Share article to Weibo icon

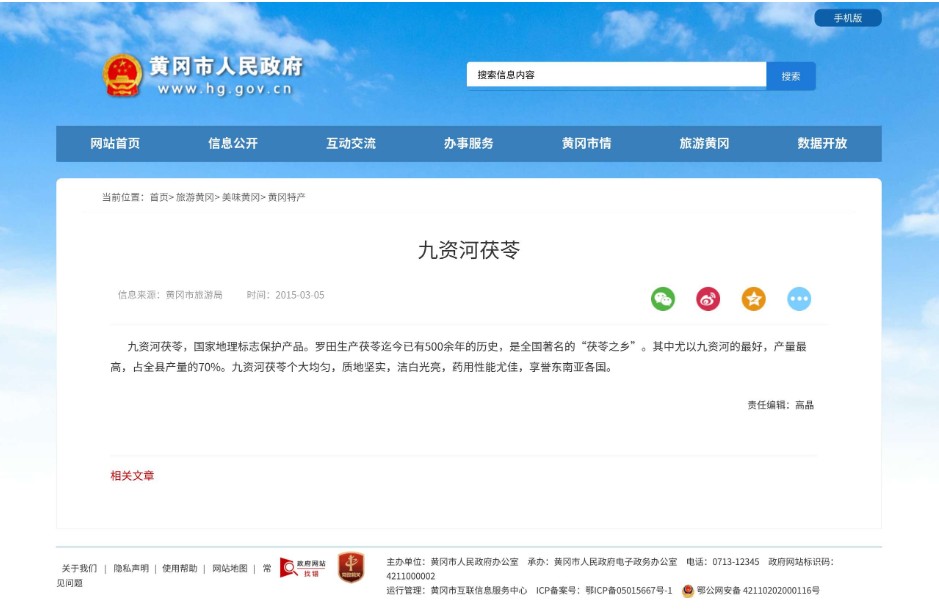pos(708,299)
